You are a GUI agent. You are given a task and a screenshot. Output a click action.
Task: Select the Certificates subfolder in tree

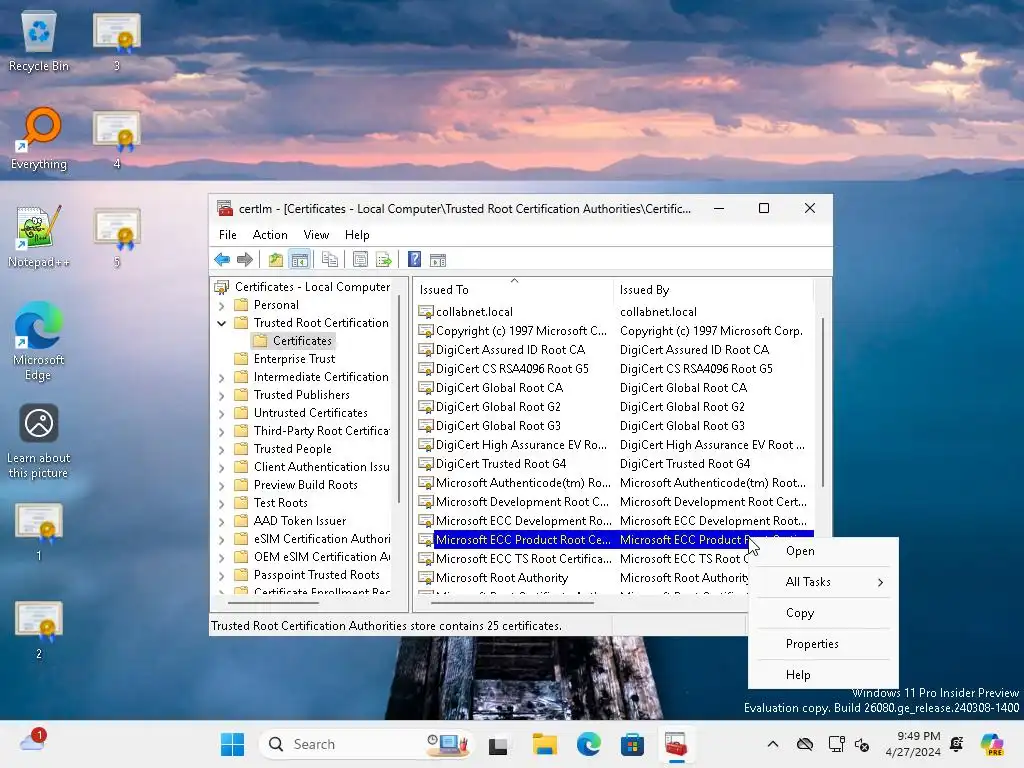(x=302, y=341)
